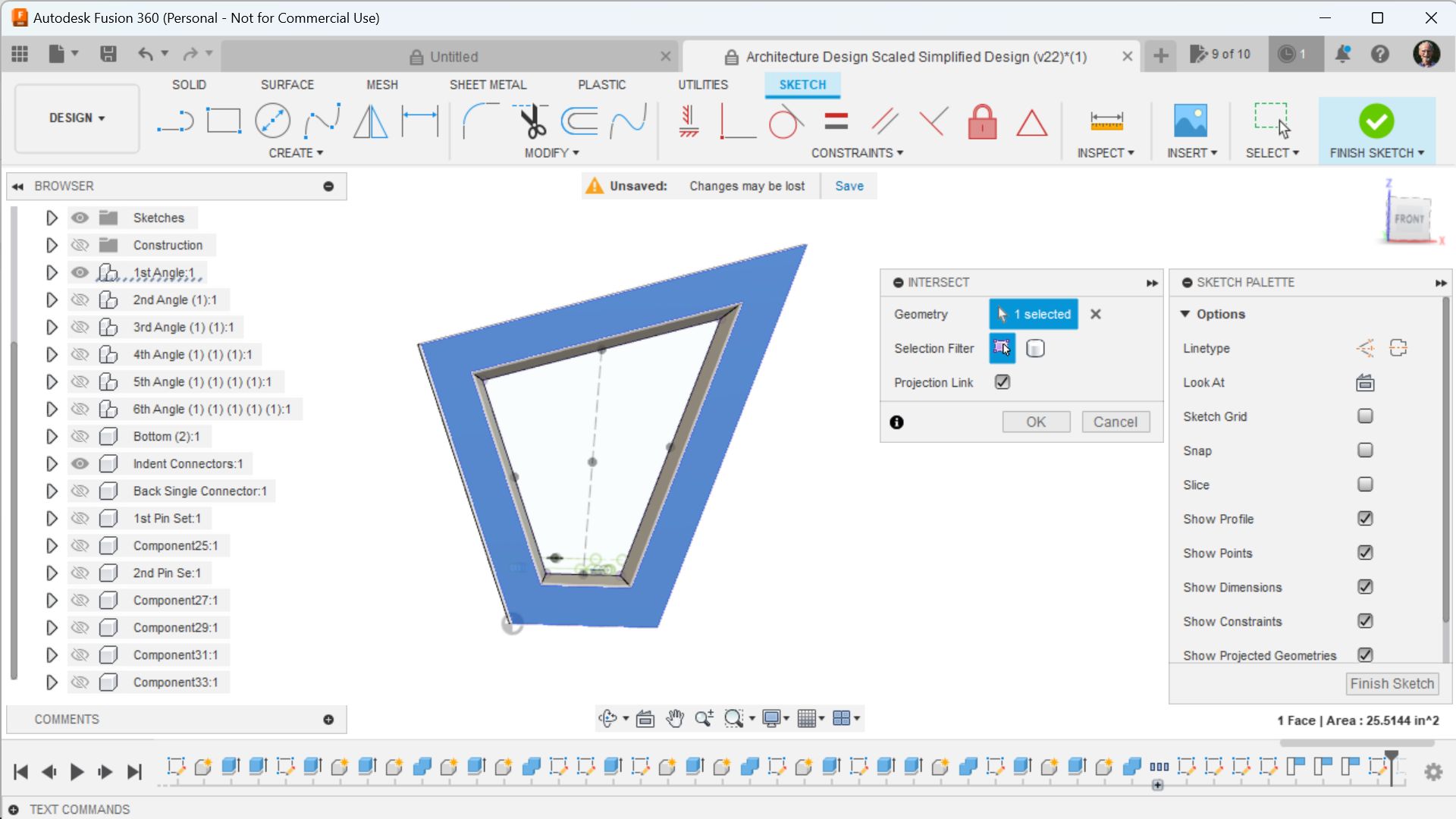Select the Trim scissors tool

tap(530, 121)
